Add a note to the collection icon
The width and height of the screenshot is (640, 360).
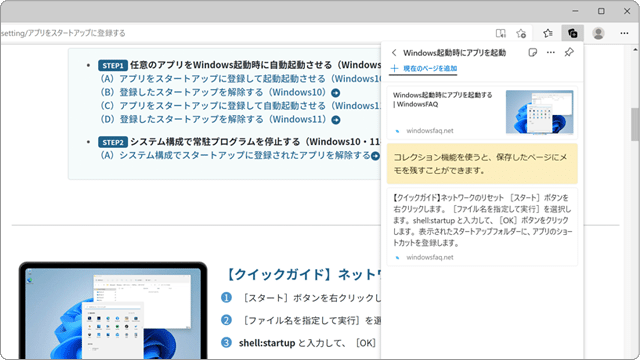pyautogui.click(x=532, y=52)
